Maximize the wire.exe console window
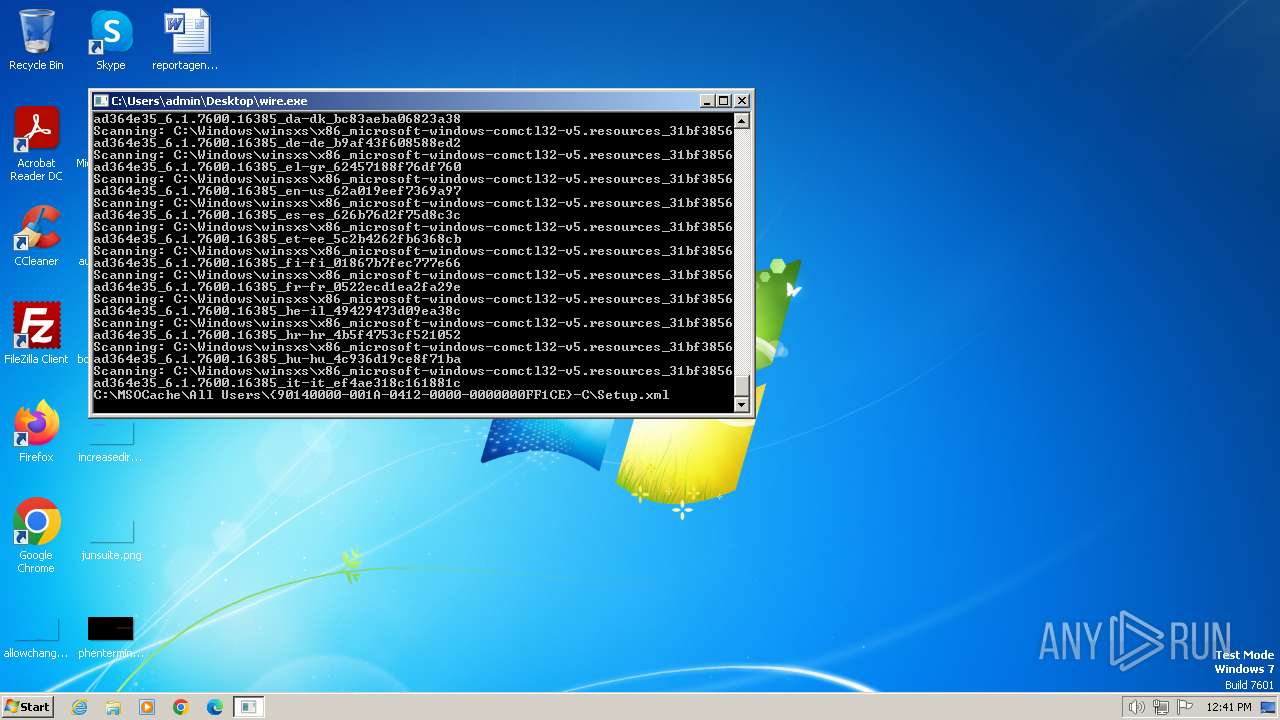Screen dimensions: 1280x720 (724, 101)
